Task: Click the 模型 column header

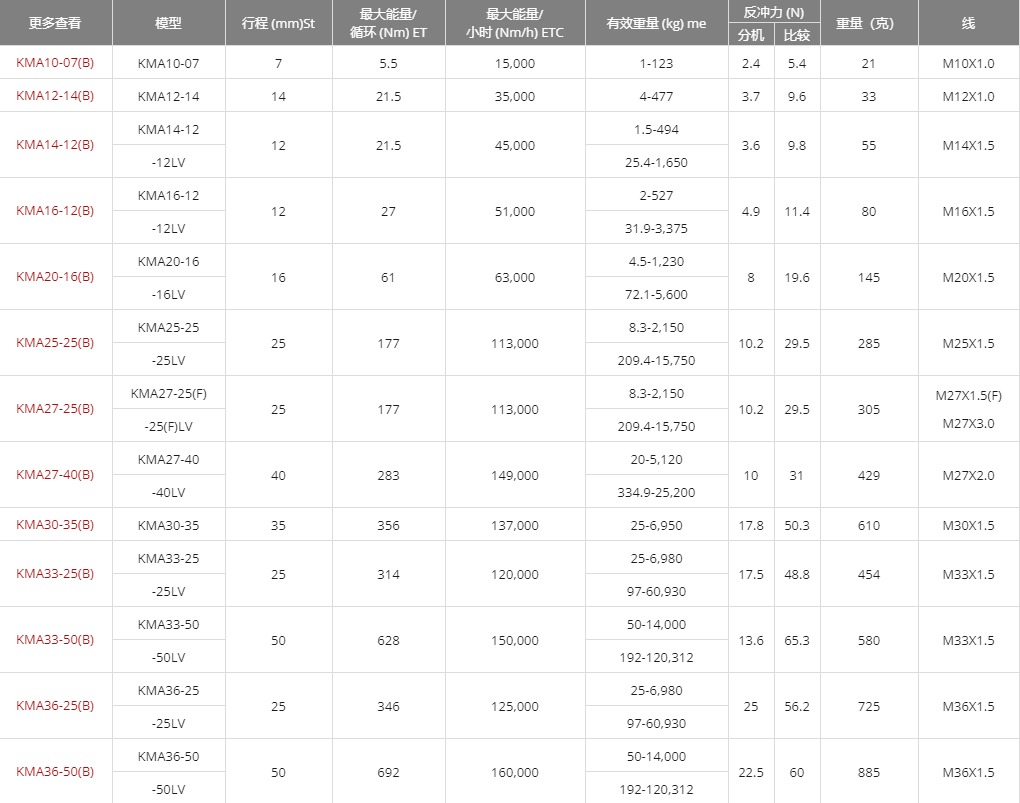Action: click(x=169, y=23)
